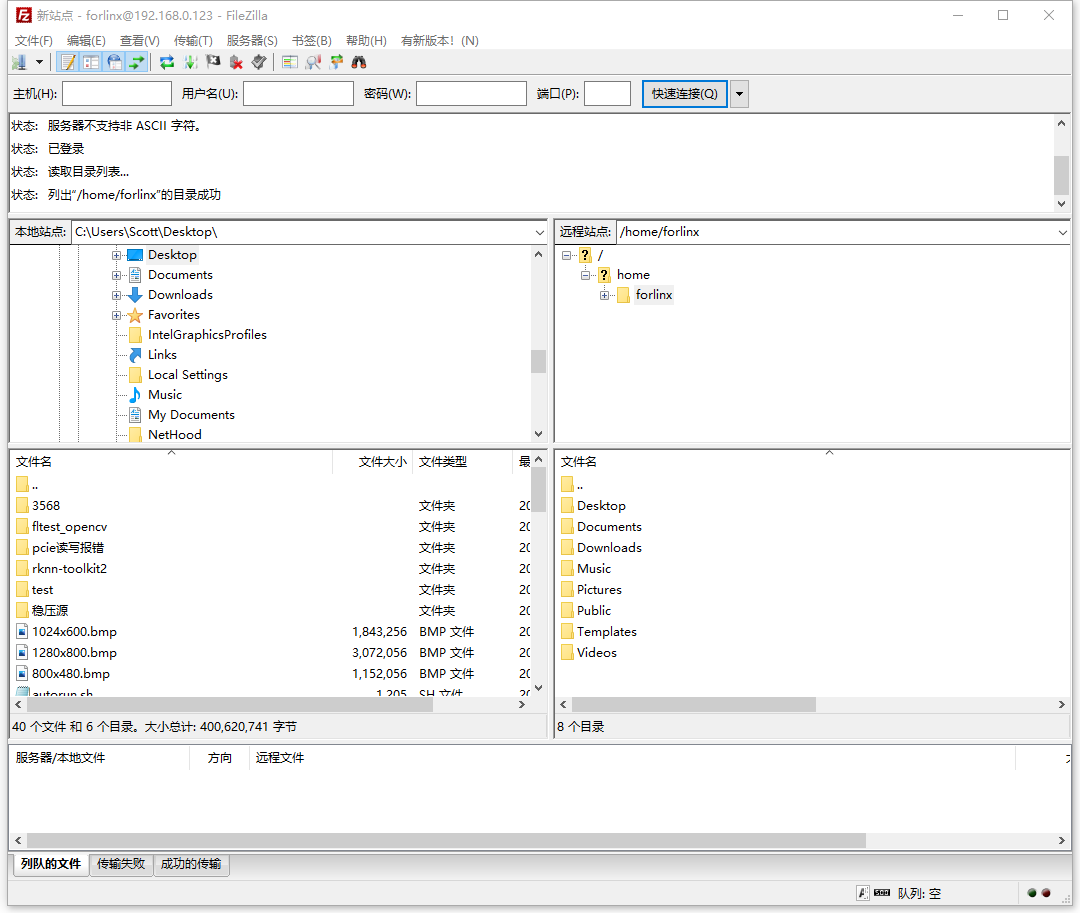Click the 主机(H) host input field
The image size is (1080, 913).
point(117,94)
